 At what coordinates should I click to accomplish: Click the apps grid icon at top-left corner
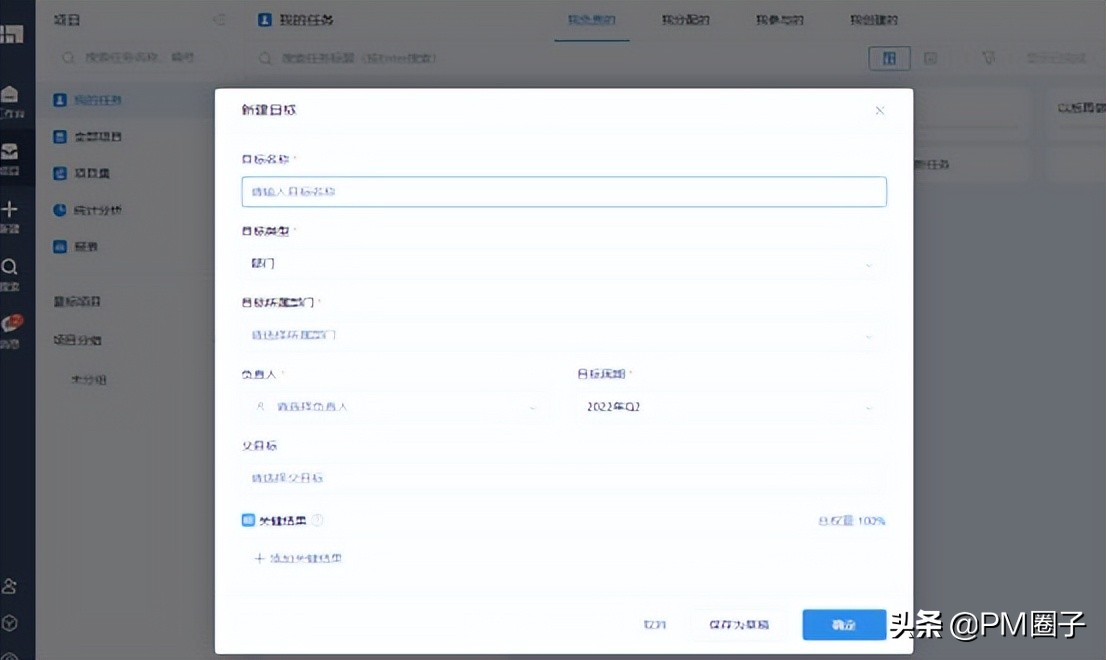17,33
